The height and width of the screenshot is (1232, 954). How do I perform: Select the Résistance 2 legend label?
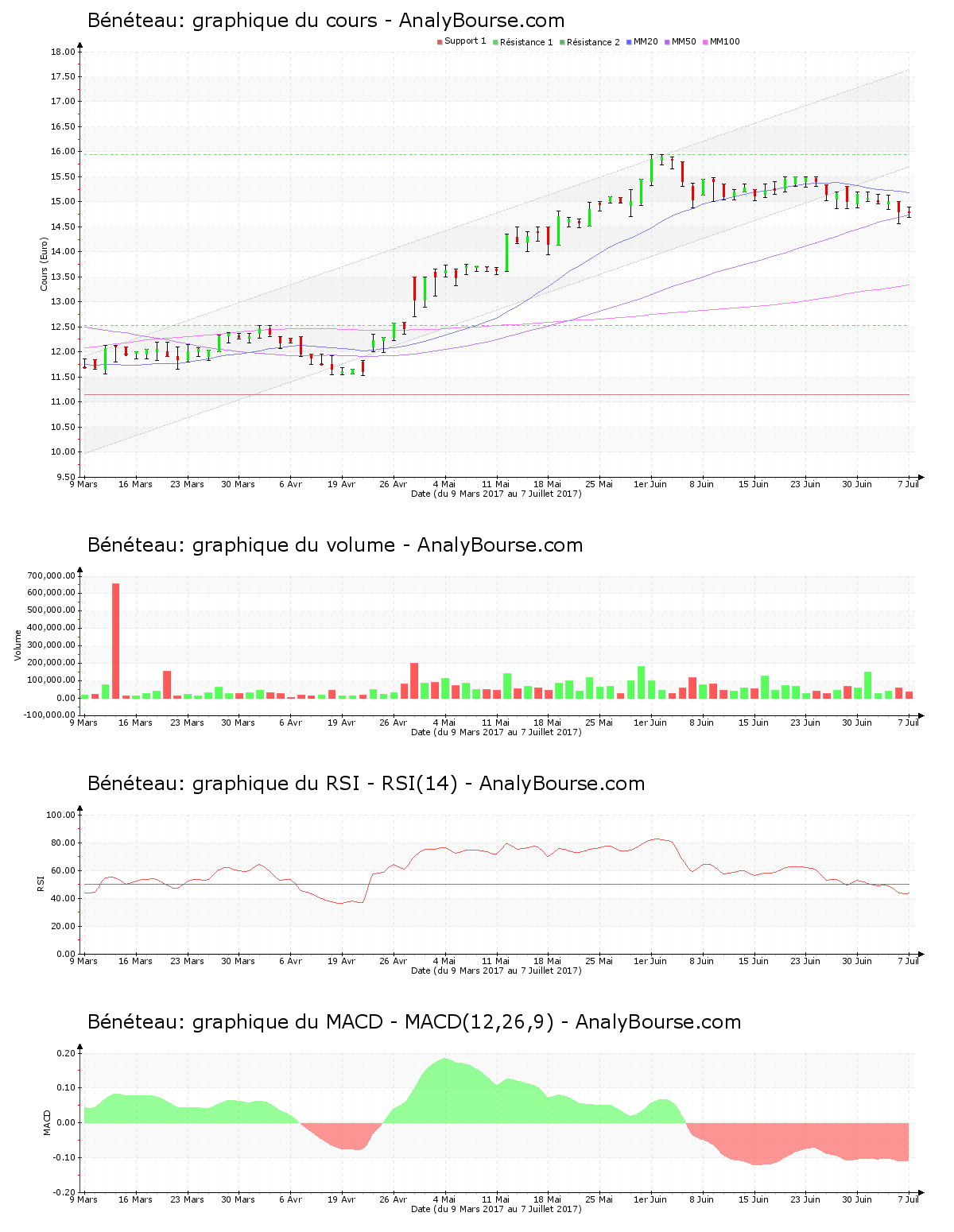pos(593,42)
